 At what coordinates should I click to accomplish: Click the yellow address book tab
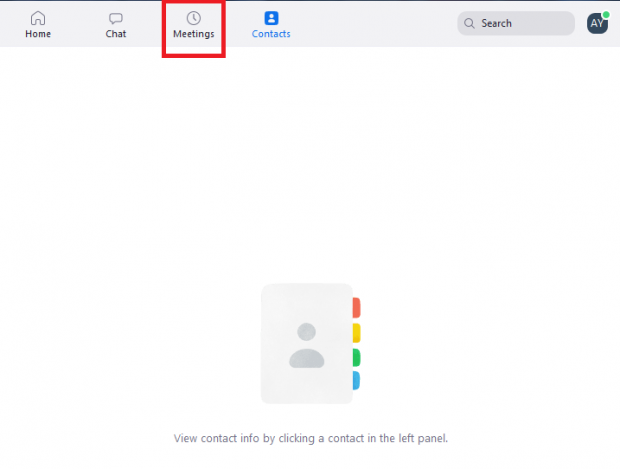pos(356,333)
